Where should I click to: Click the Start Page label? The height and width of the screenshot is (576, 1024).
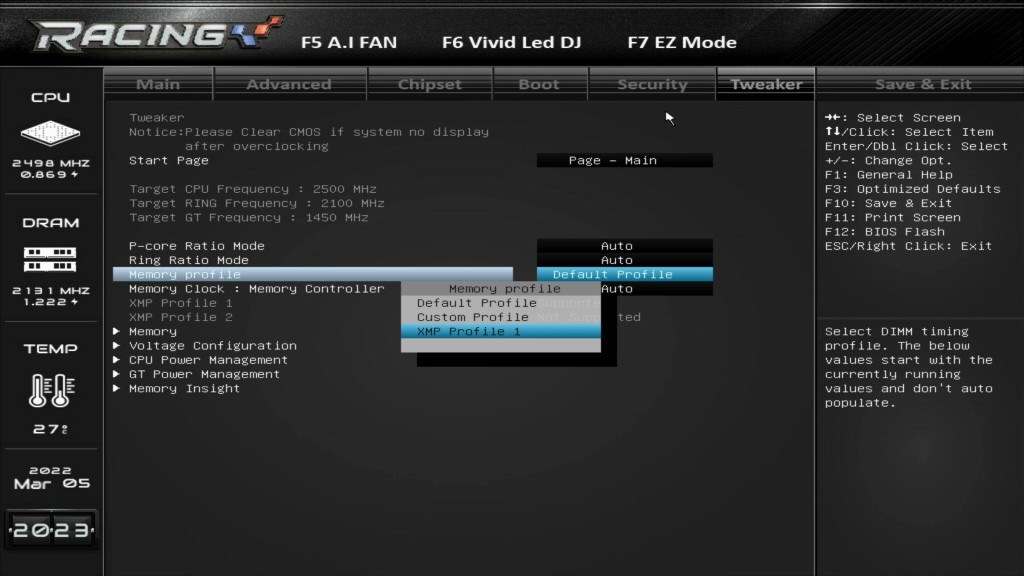pyautogui.click(x=168, y=161)
